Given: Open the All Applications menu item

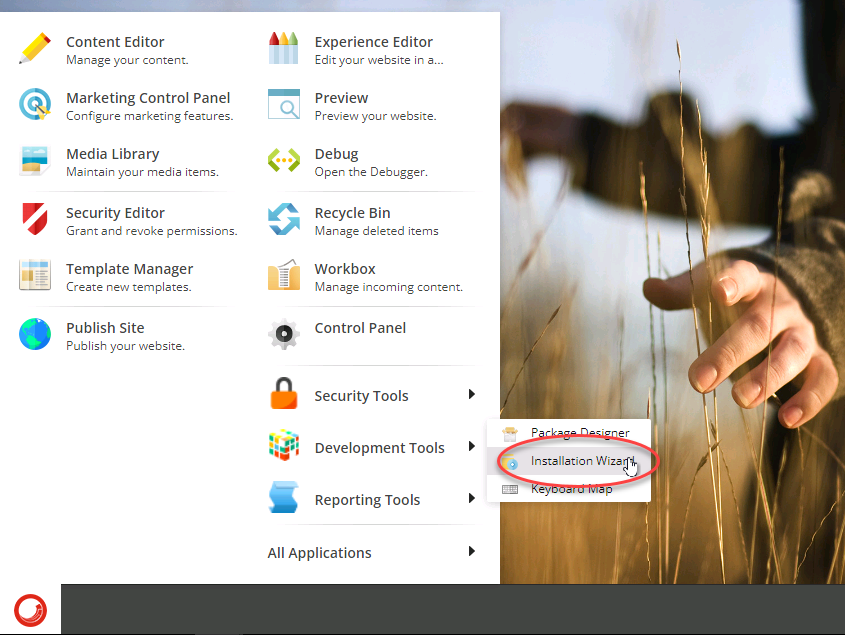Looking at the screenshot, I should [x=372, y=553].
